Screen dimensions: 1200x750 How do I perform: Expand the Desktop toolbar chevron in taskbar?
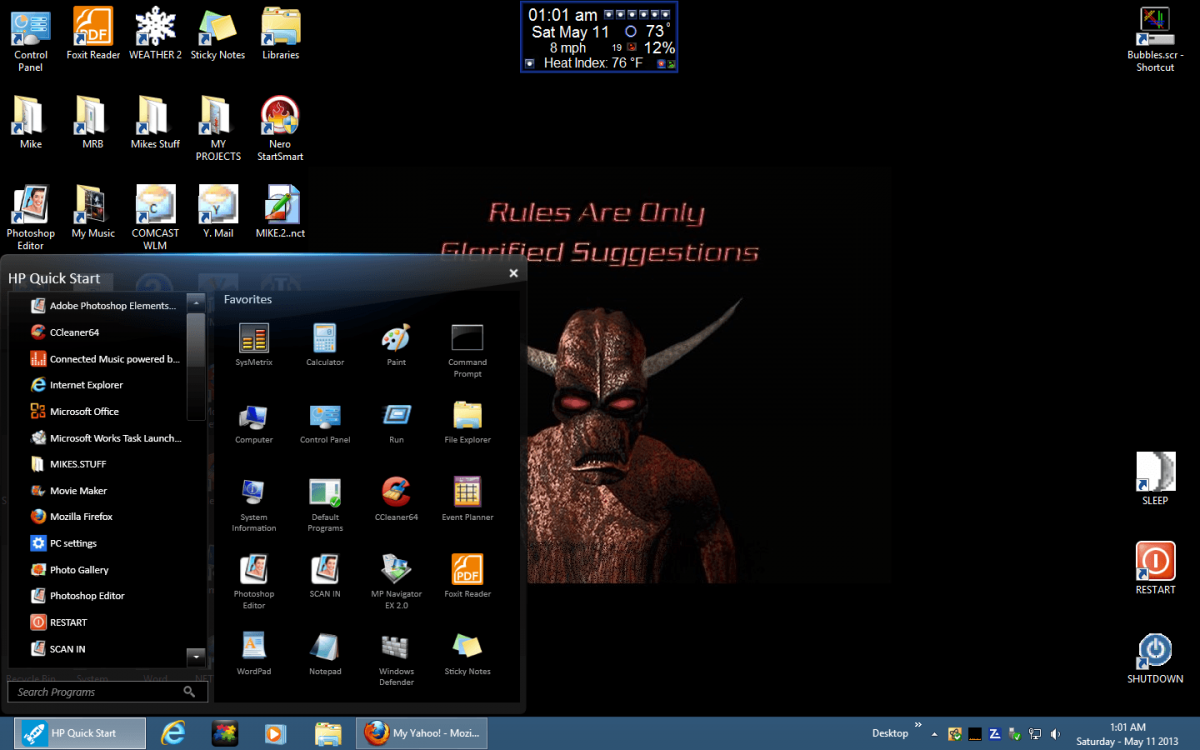point(918,726)
